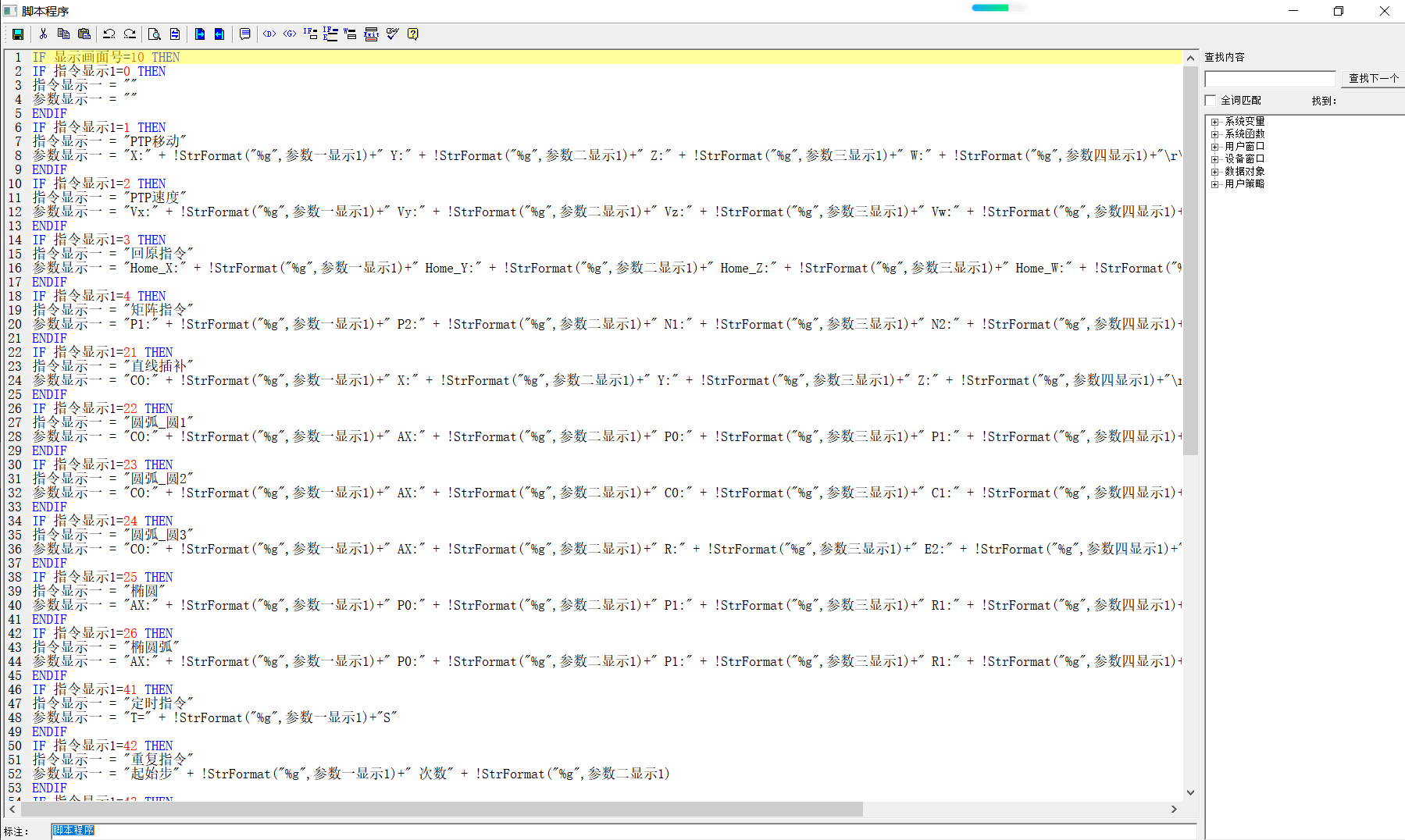Click the 标注 label text field
This screenshot has width=1405, height=840.
coord(623,831)
